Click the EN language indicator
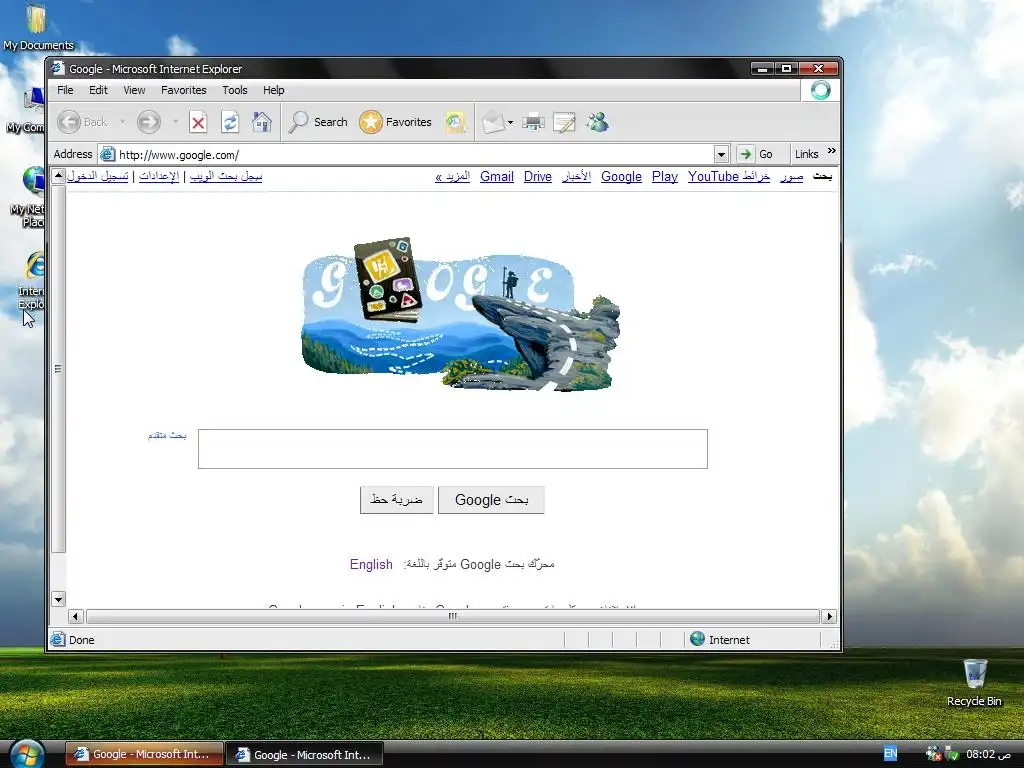The image size is (1024, 768). tap(890, 754)
